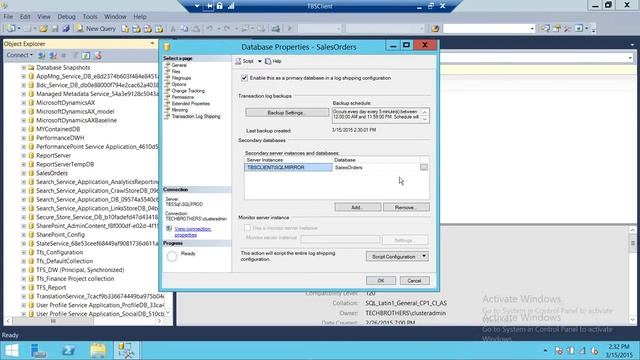This screenshot has width=640, height=360.
Task: Click the New Query toolbar button
Action: tap(96, 29)
